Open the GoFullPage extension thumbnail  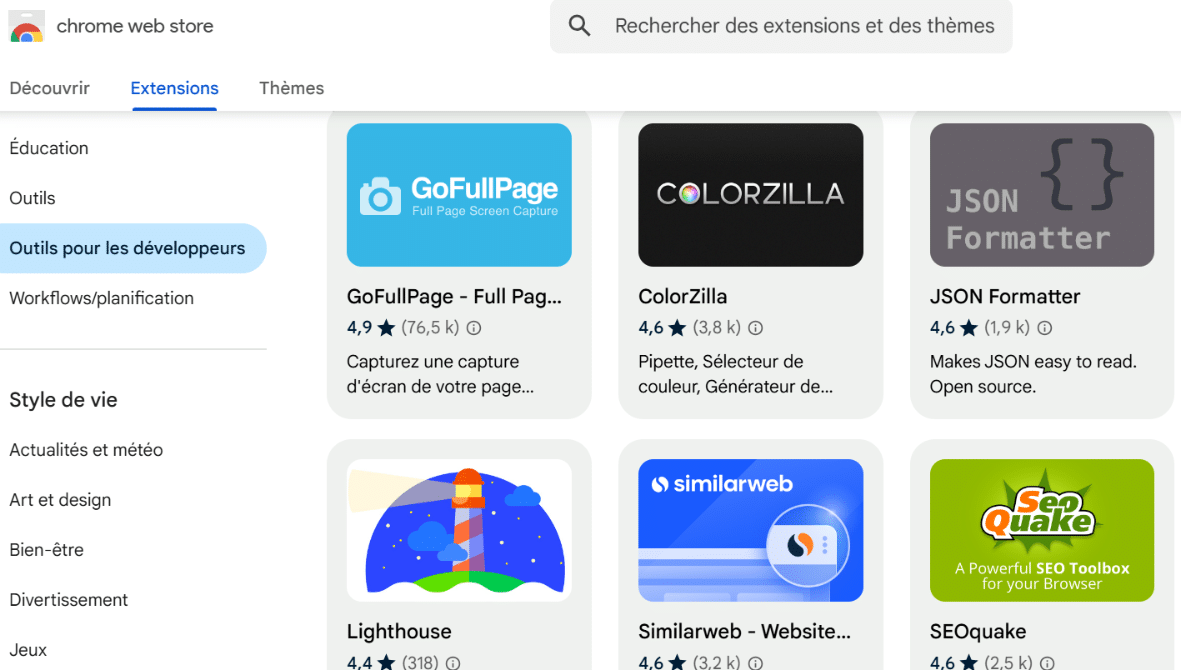[x=458, y=195]
